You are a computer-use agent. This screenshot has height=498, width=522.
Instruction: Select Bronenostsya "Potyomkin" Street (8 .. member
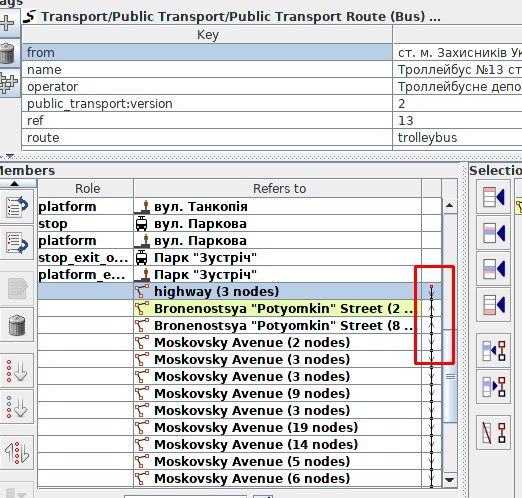240,325
